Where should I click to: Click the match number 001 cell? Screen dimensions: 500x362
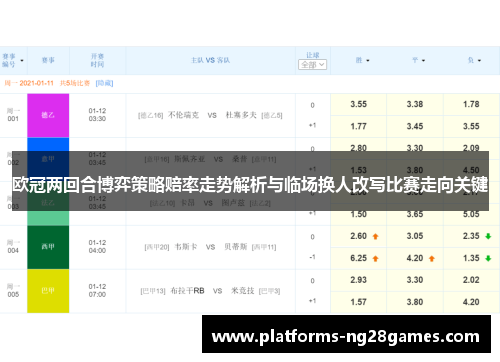pos(13,115)
